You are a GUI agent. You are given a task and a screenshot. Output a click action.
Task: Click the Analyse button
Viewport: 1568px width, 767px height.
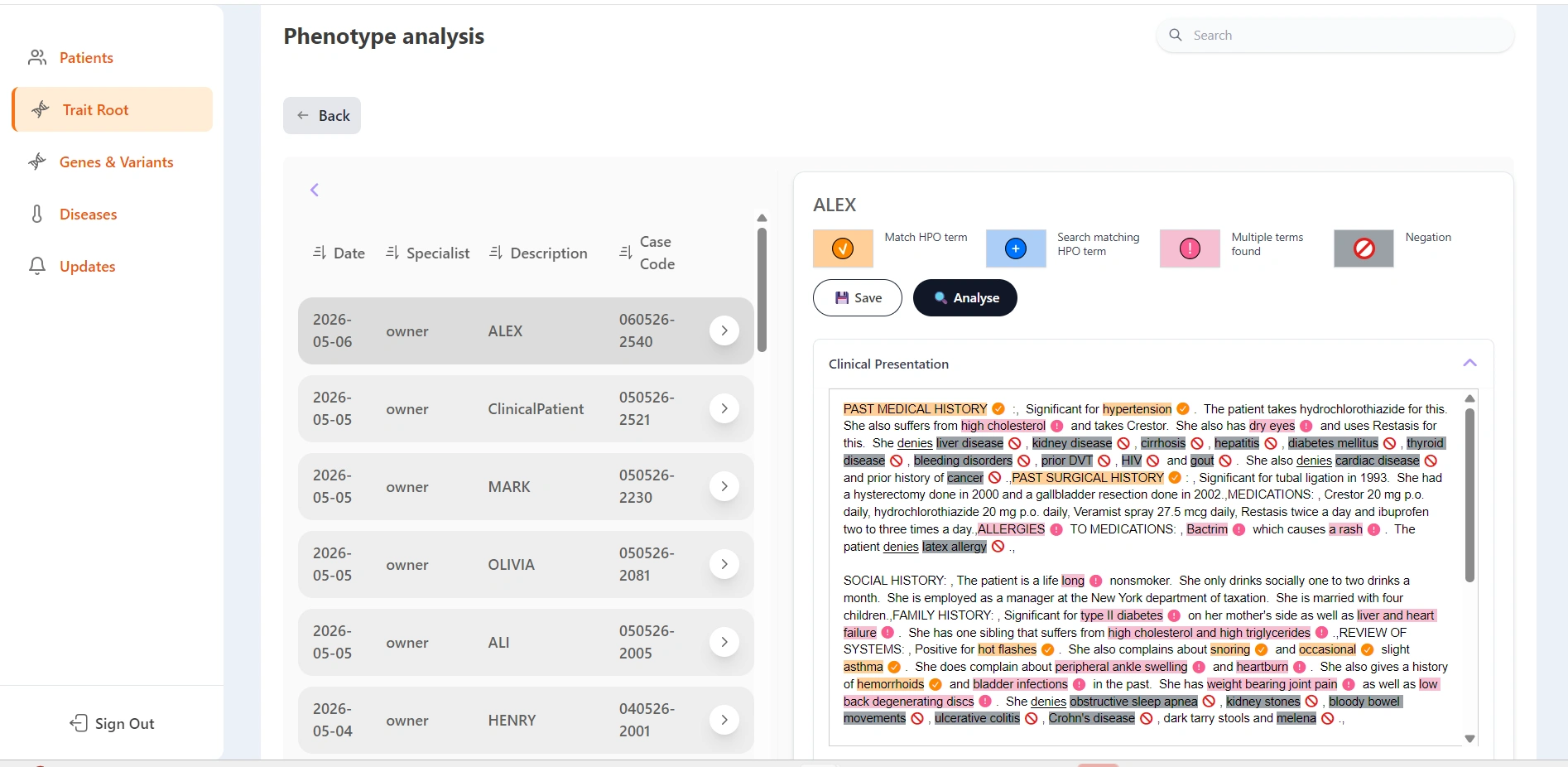click(965, 297)
